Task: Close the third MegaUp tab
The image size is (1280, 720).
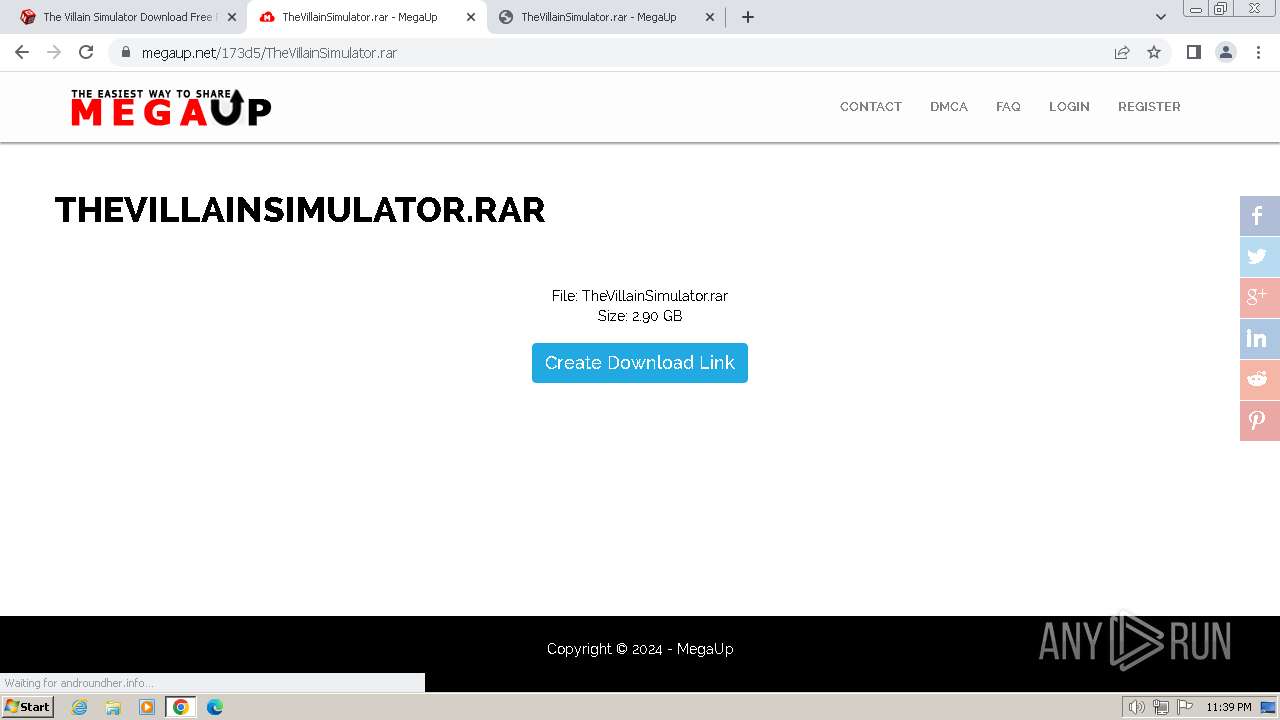Action: [x=710, y=17]
